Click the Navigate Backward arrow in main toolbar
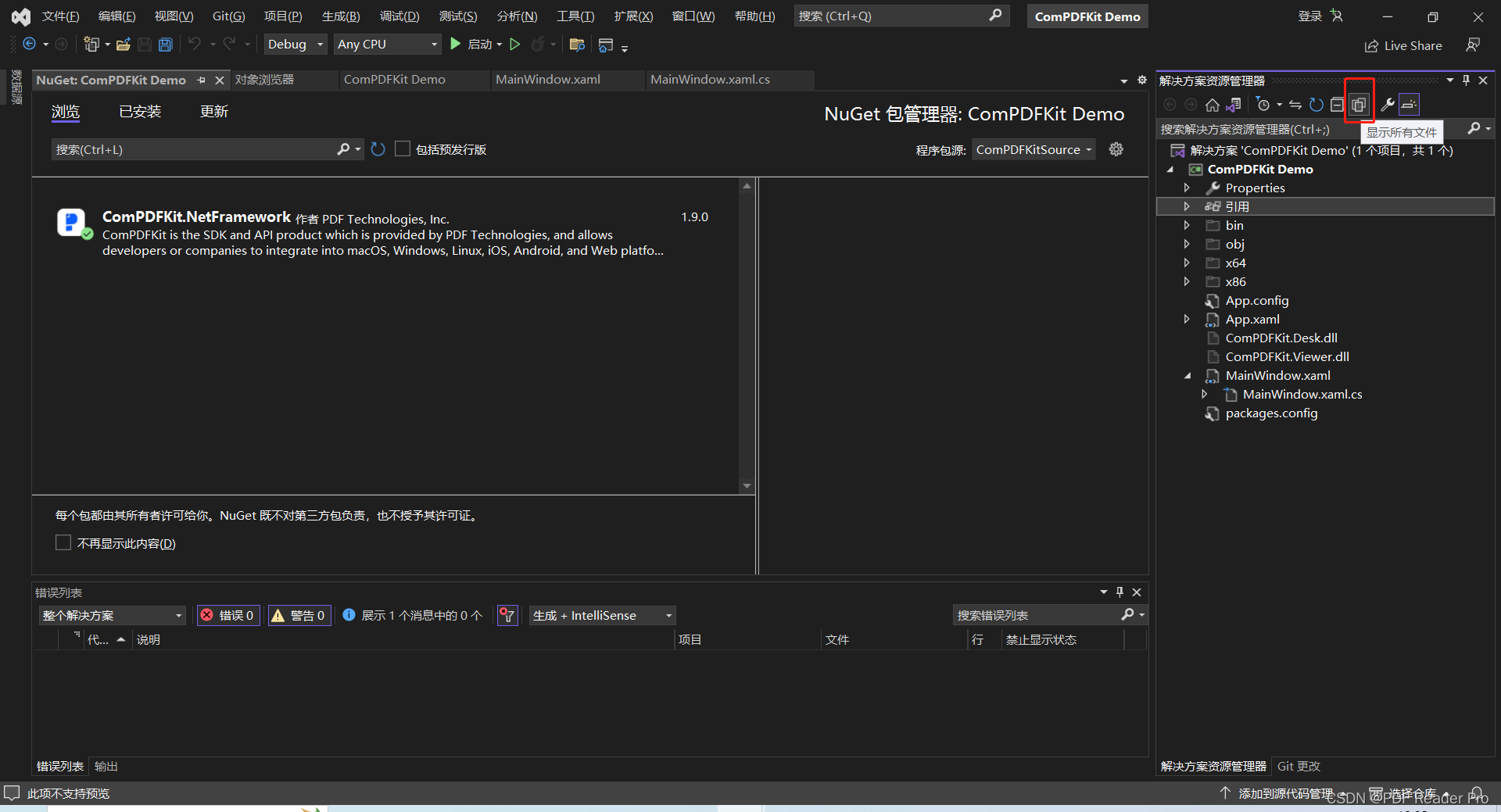The height and width of the screenshot is (812, 1501). click(29, 45)
